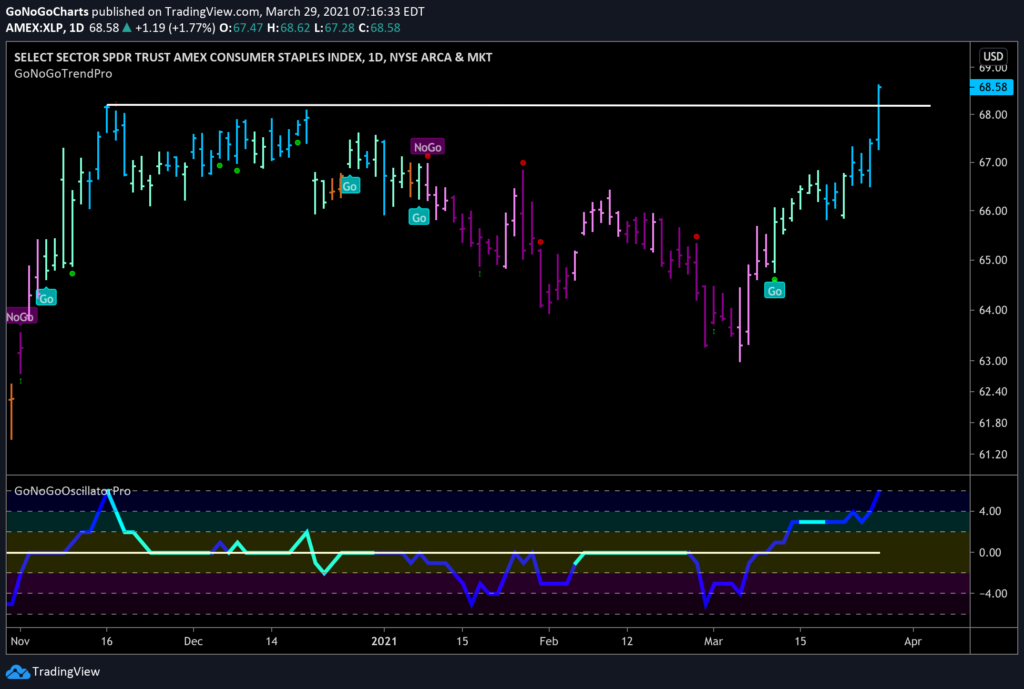Click the 67.00 price axis label
The width and height of the screenshot is (1024, 689).
993,163
